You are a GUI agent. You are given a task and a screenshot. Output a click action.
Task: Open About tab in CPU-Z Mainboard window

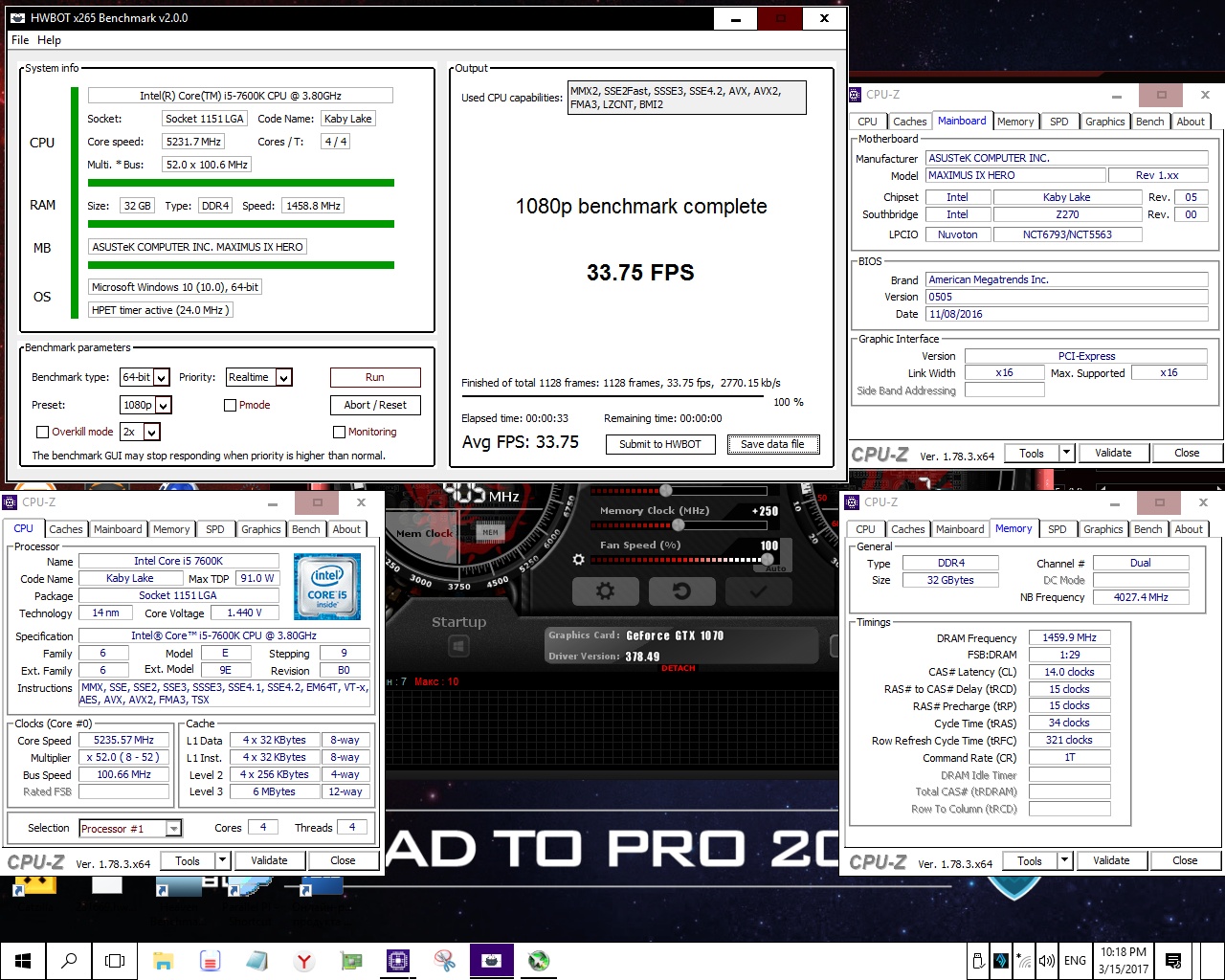pos(1191,122)
